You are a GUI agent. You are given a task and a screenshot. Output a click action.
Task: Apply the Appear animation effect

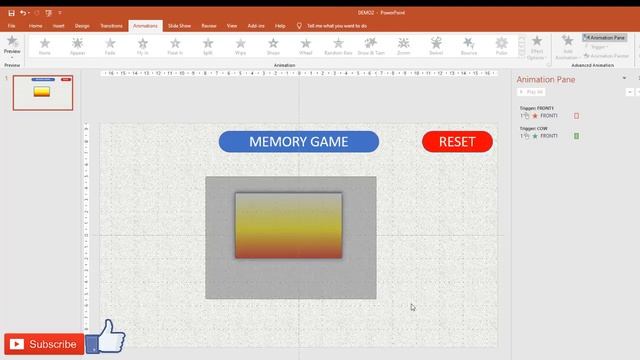[78, 46]
